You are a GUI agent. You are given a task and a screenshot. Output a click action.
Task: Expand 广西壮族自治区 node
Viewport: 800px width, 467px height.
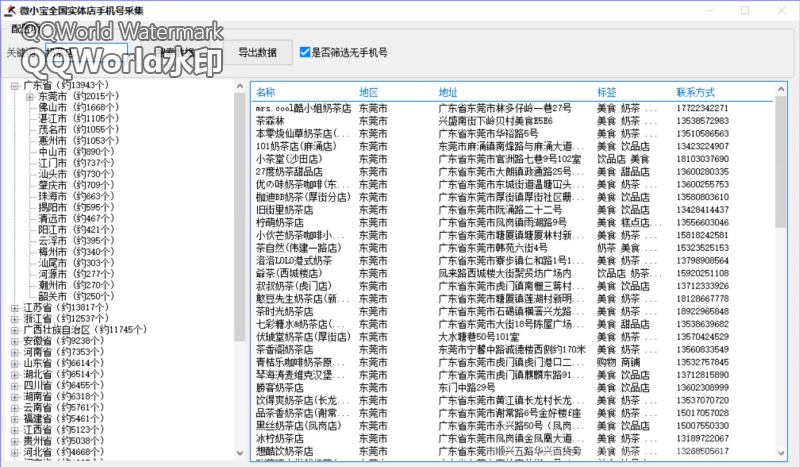[13, 329]
